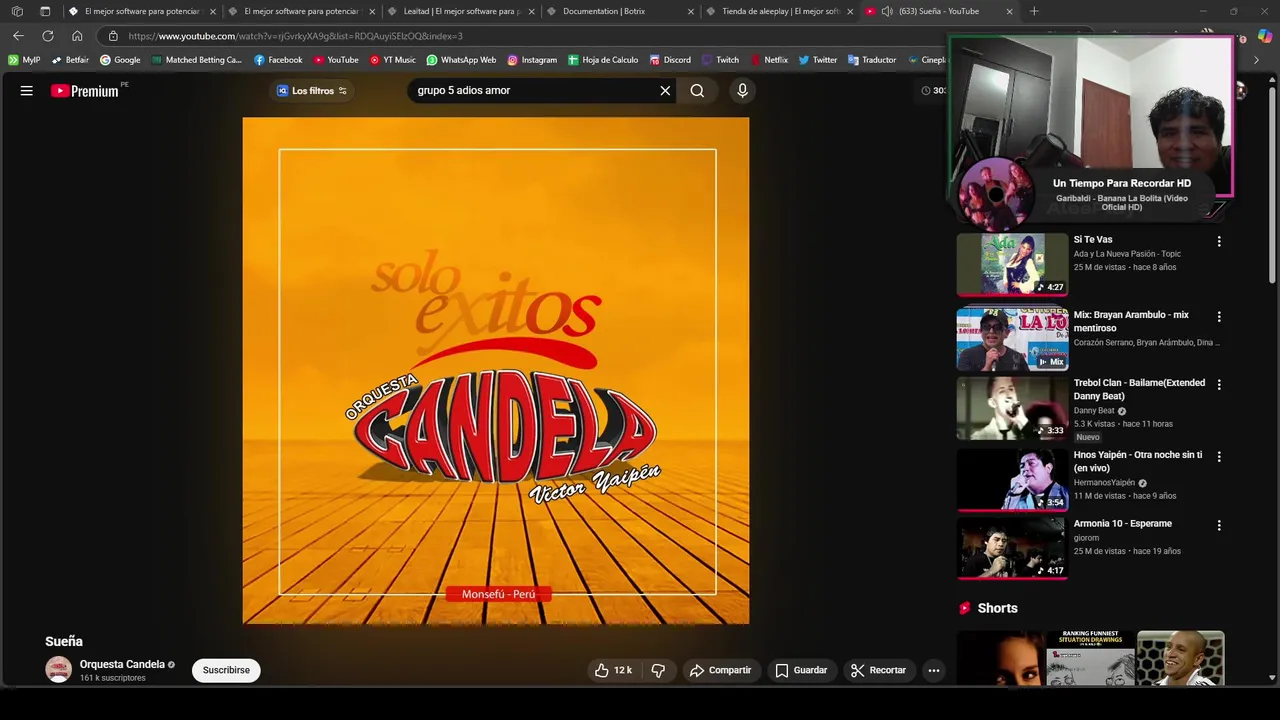Open more actions ellipsis beside Recortar

point(933,670)
